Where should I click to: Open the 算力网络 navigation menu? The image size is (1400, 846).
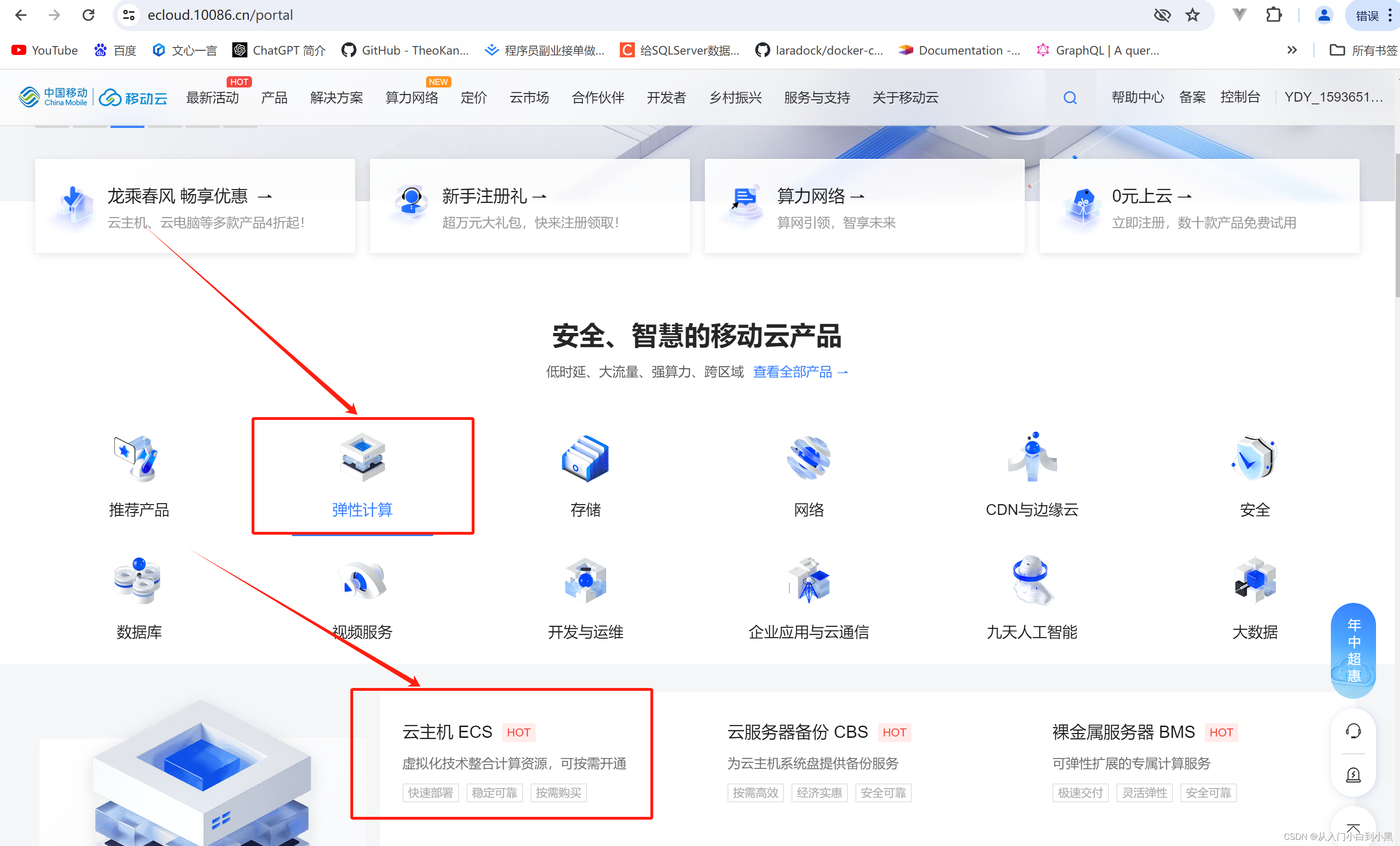411,98
